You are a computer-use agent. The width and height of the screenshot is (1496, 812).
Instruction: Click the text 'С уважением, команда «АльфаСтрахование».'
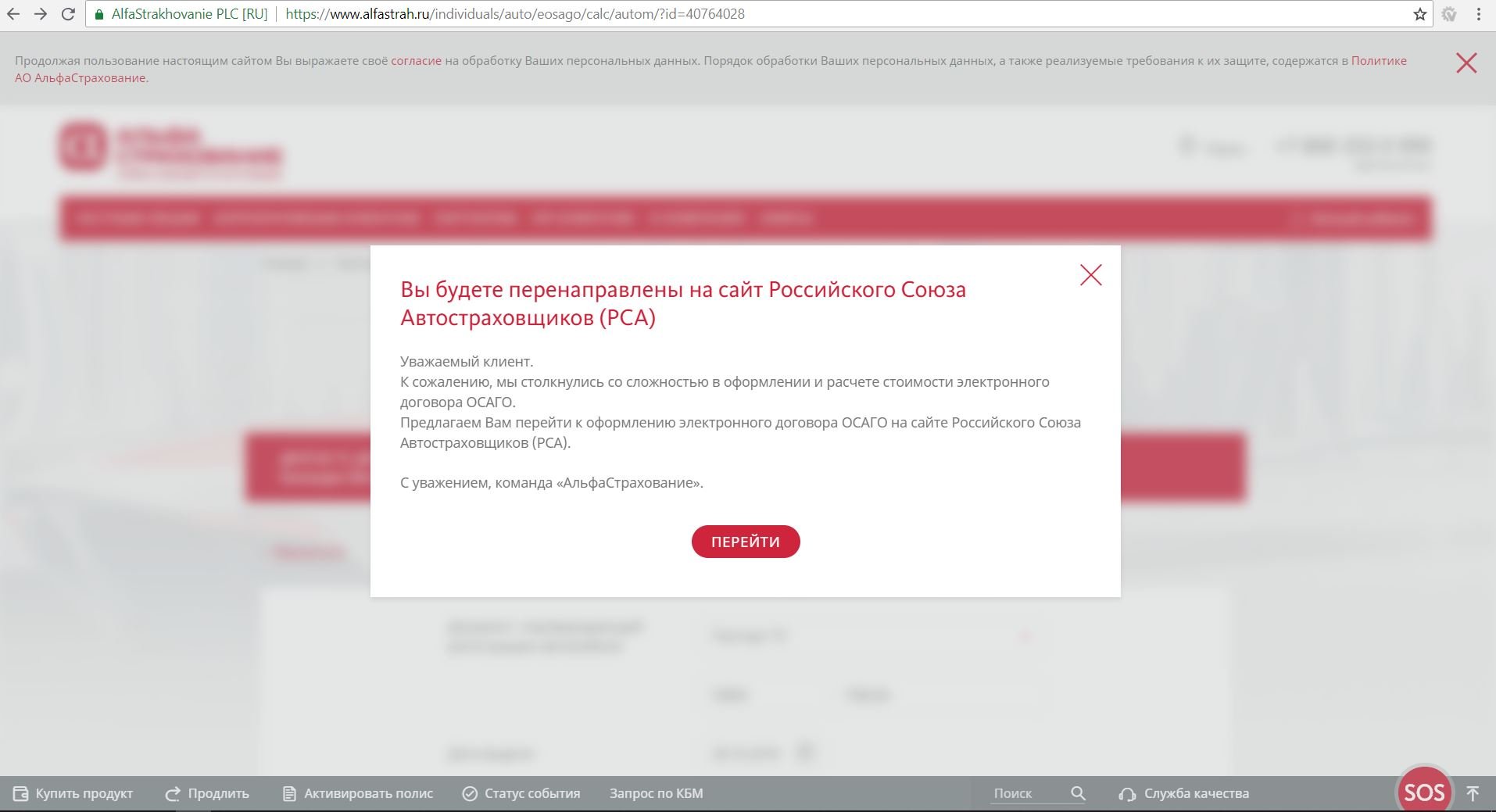click(552, 483)
